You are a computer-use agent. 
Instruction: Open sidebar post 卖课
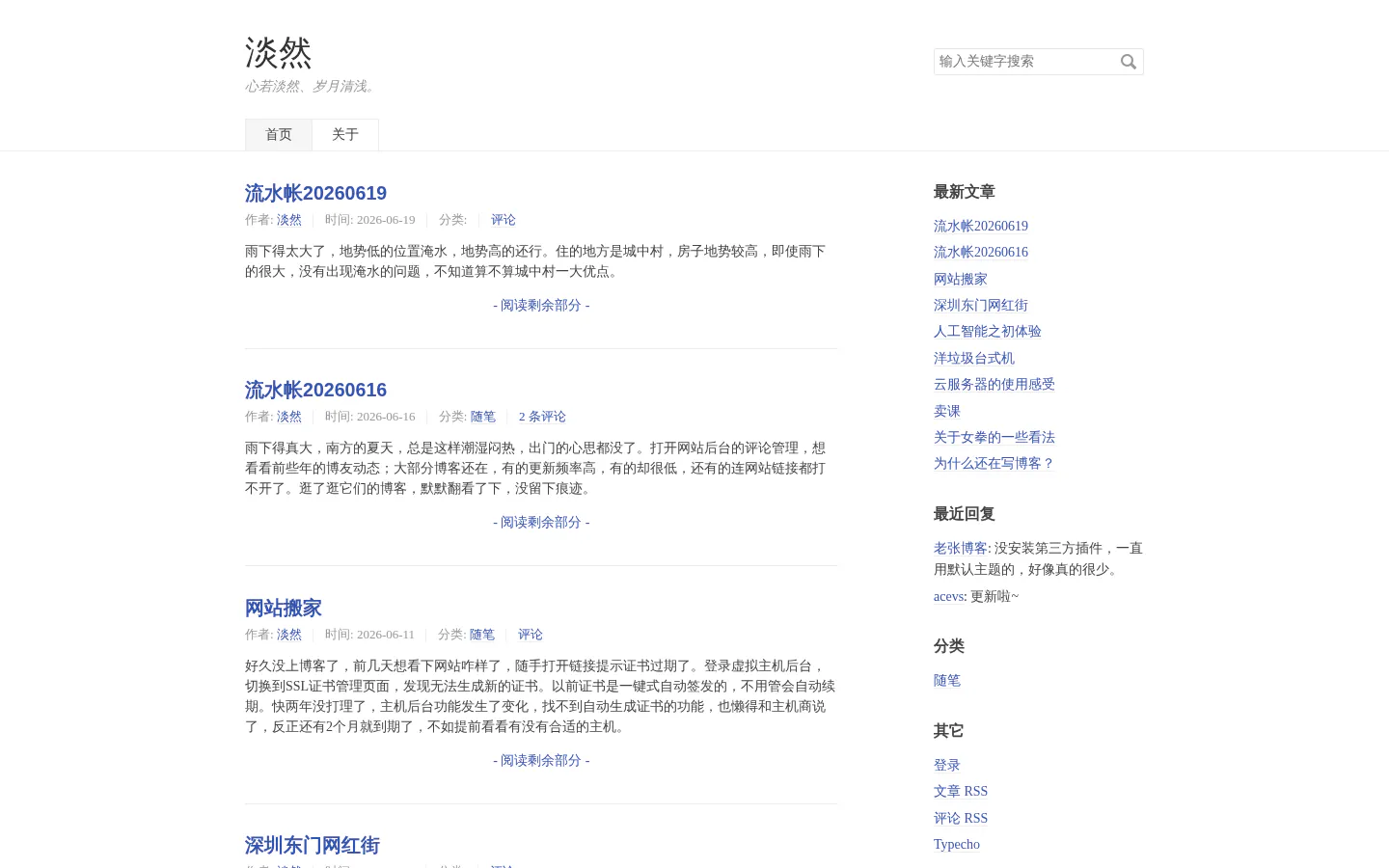click(947, 412)
